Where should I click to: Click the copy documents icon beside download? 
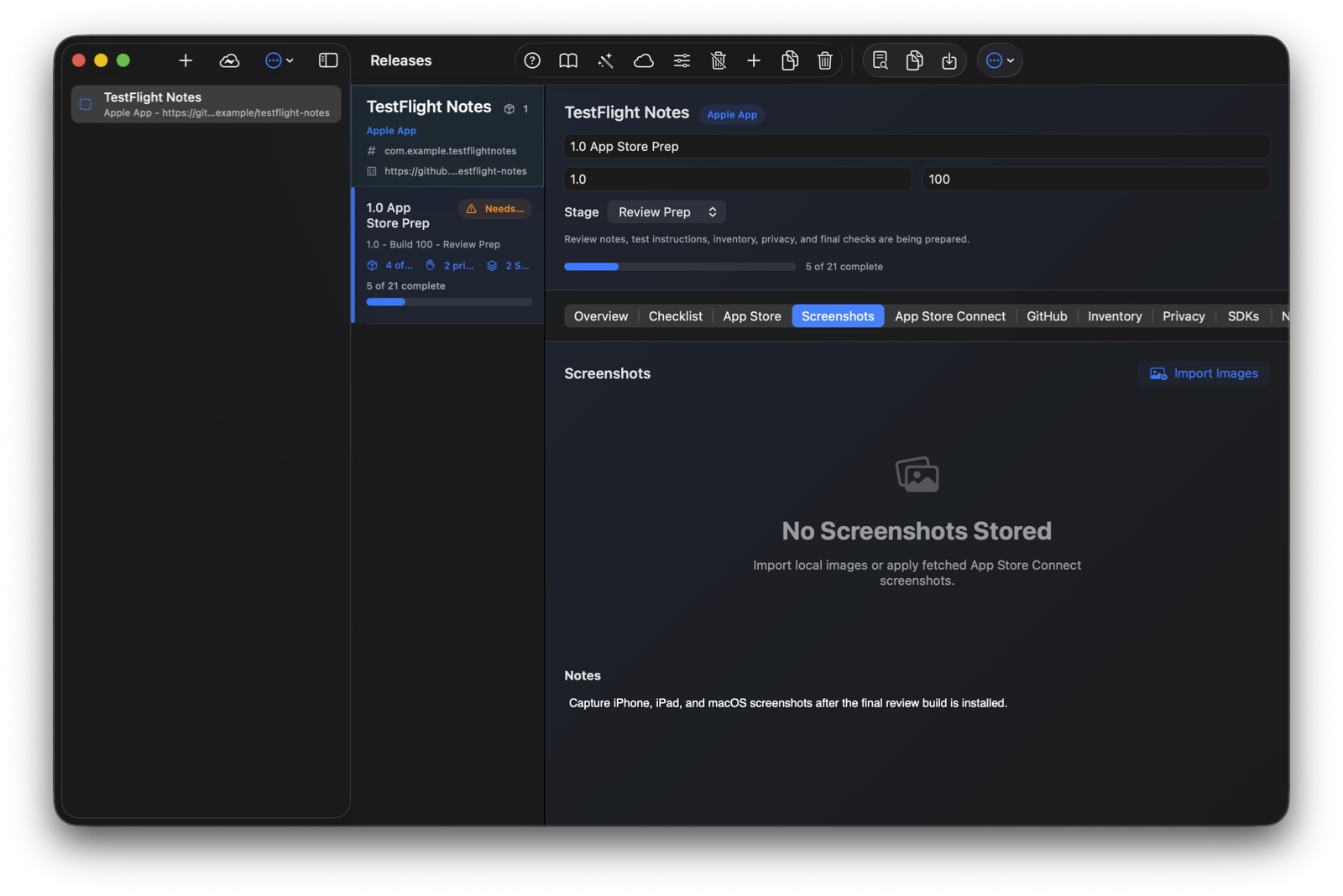915,60
